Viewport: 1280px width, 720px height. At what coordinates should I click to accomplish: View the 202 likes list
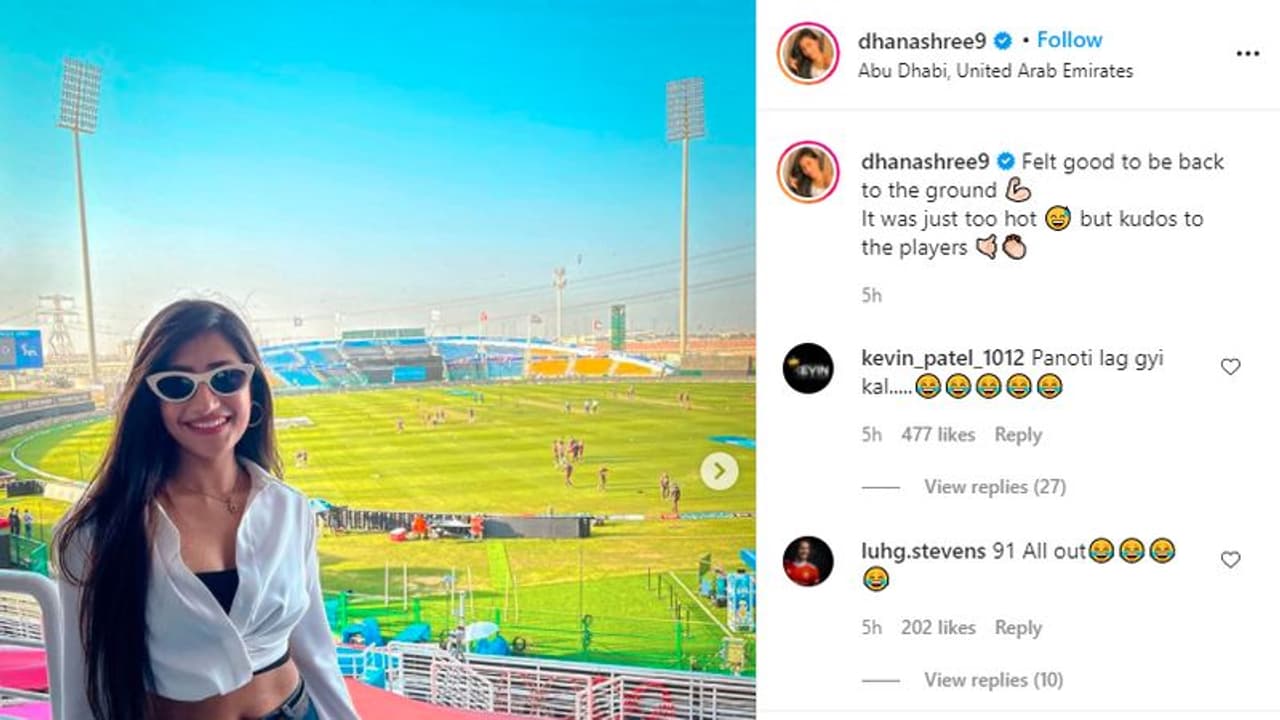click(x=938, y=628)
